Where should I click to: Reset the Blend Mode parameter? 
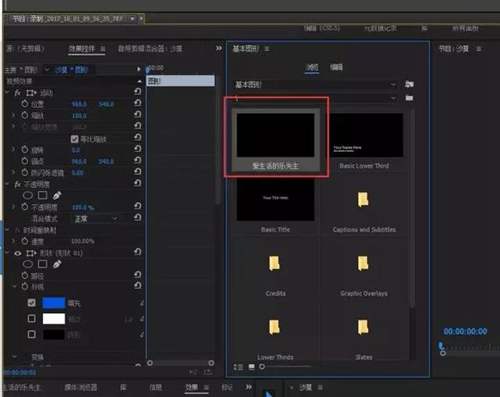click(x=138, y=218)
